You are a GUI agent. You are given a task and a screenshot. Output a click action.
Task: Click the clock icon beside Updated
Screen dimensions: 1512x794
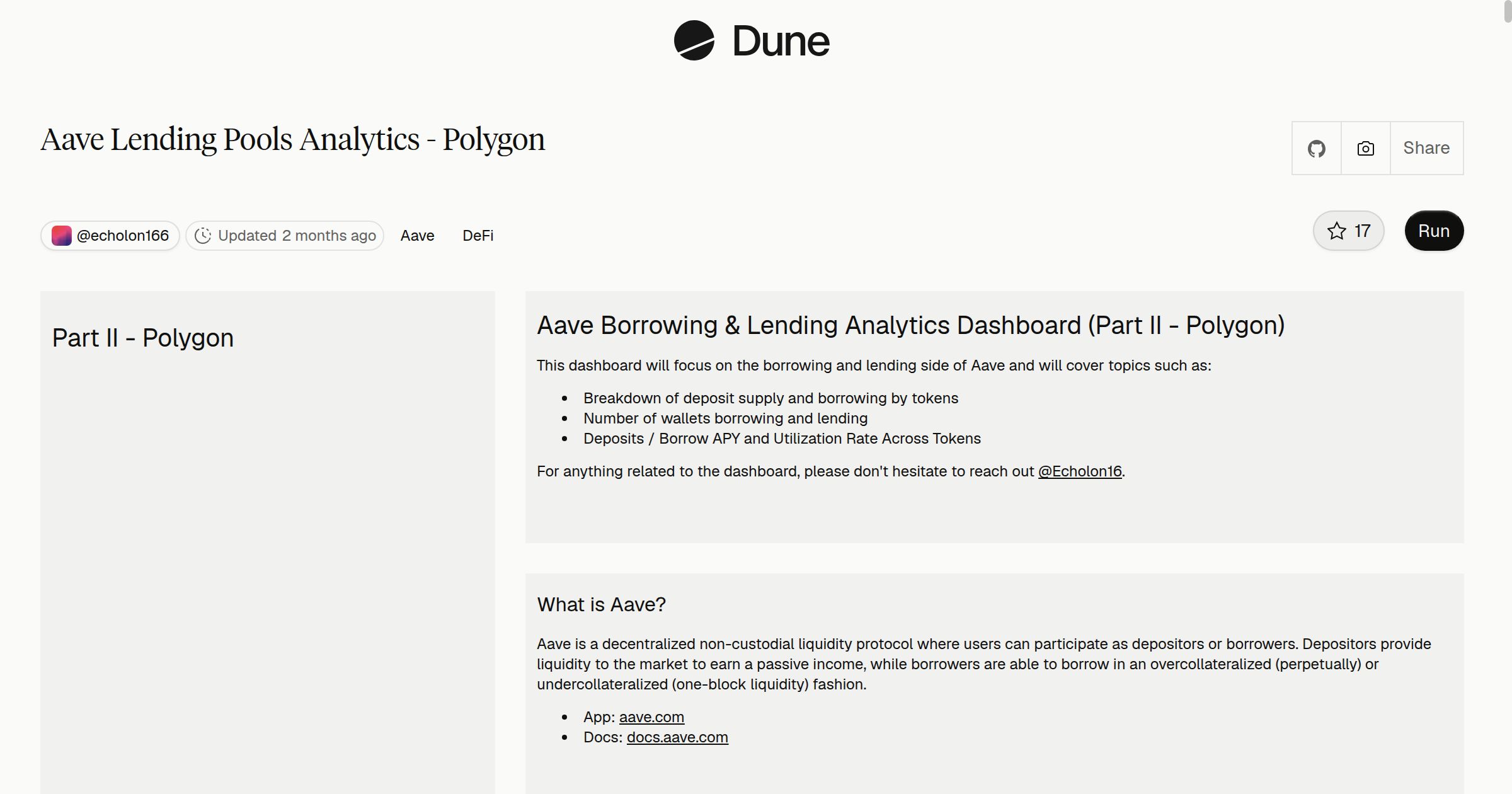coord(202,236)
